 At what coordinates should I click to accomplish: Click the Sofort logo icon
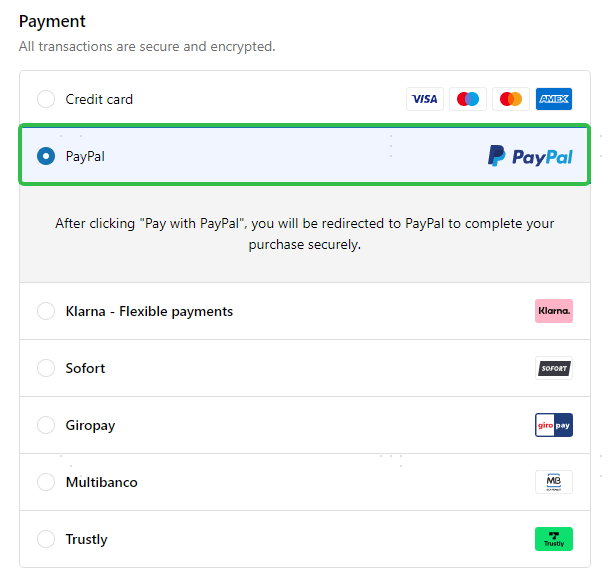pos(554,368)
